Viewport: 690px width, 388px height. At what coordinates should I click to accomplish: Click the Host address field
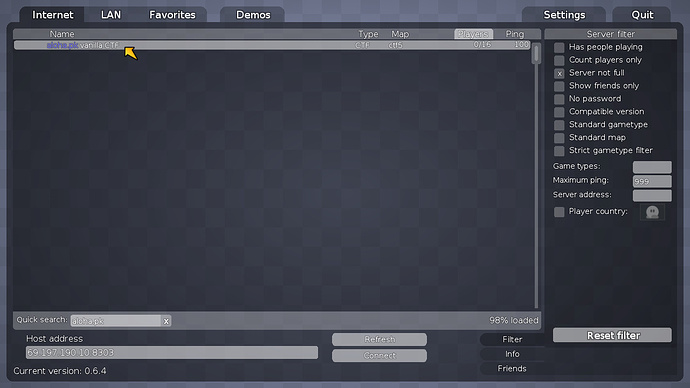pos(172,352)
